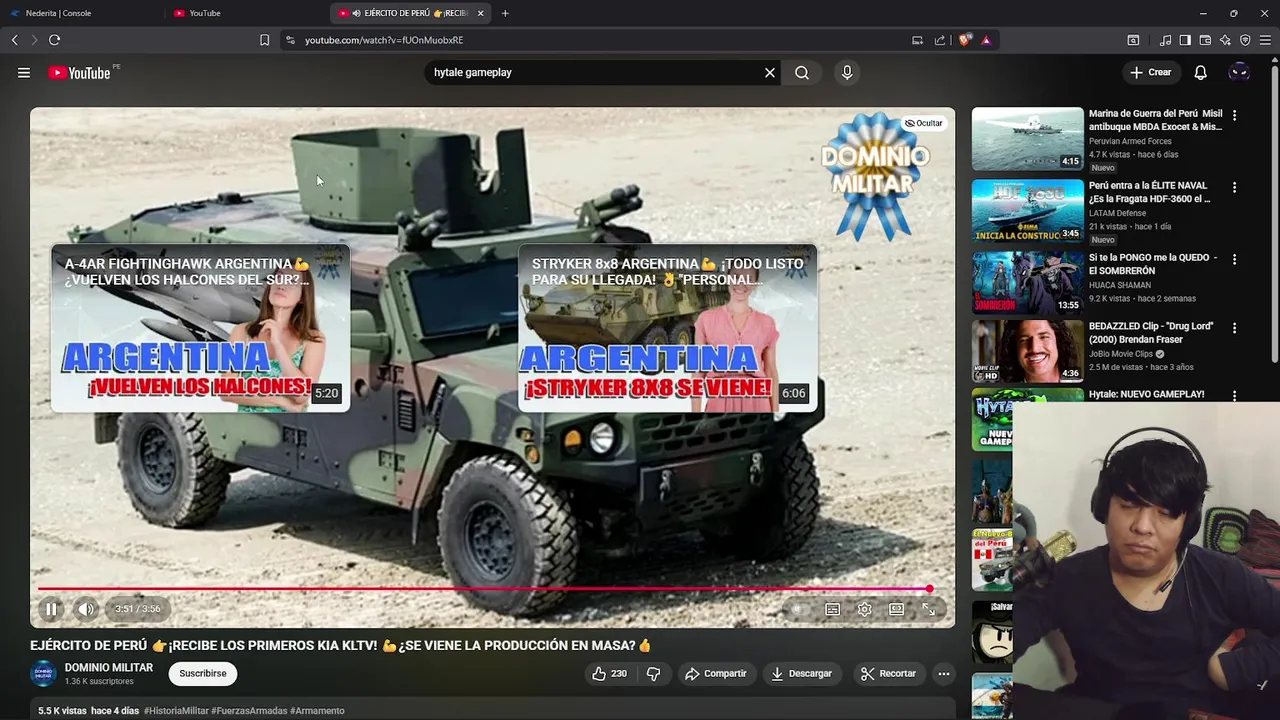Dislike the video with the thumbs down

click(x=653, y=674)
